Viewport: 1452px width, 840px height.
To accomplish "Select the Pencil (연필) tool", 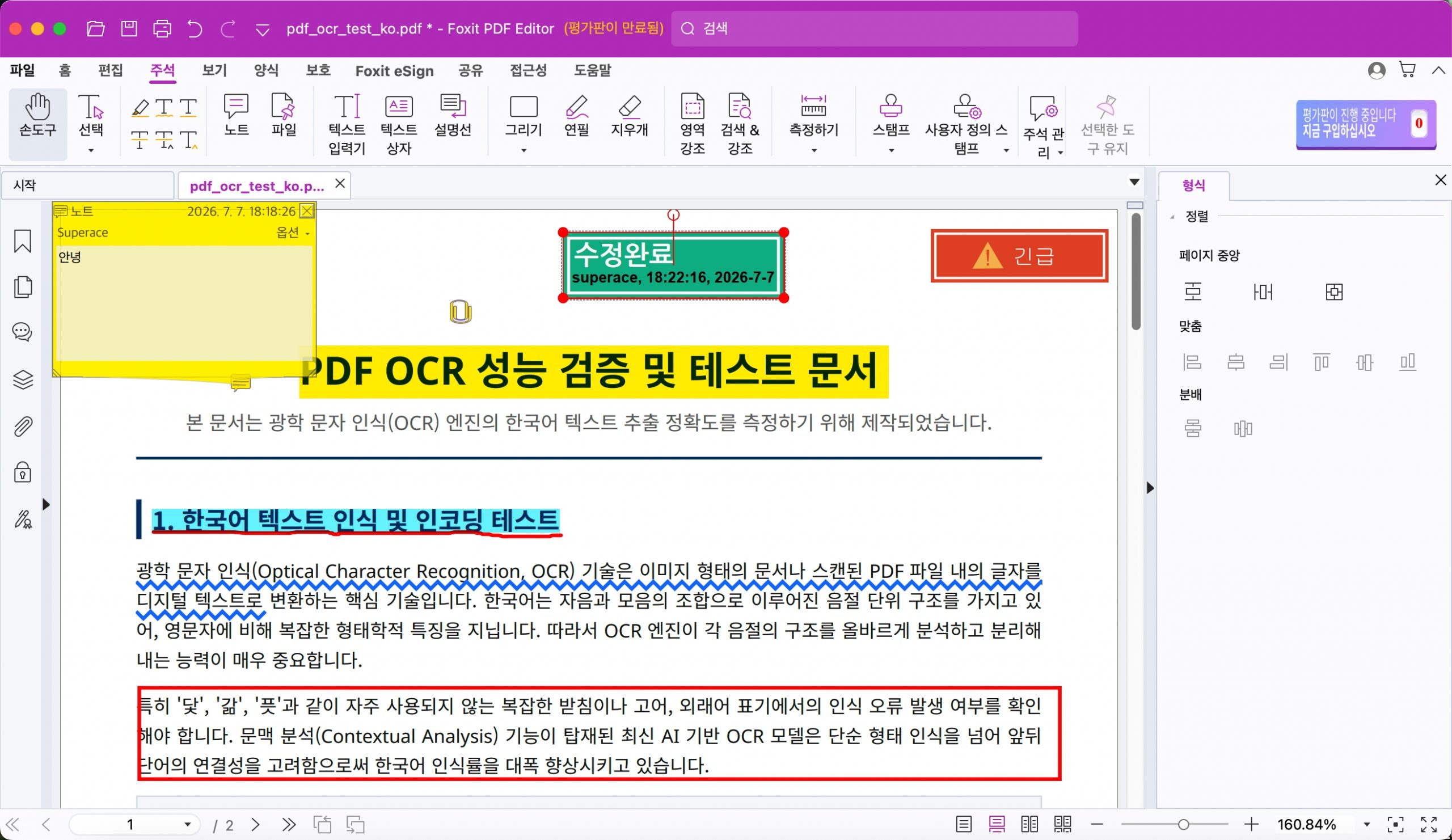I will coord(576,115).
